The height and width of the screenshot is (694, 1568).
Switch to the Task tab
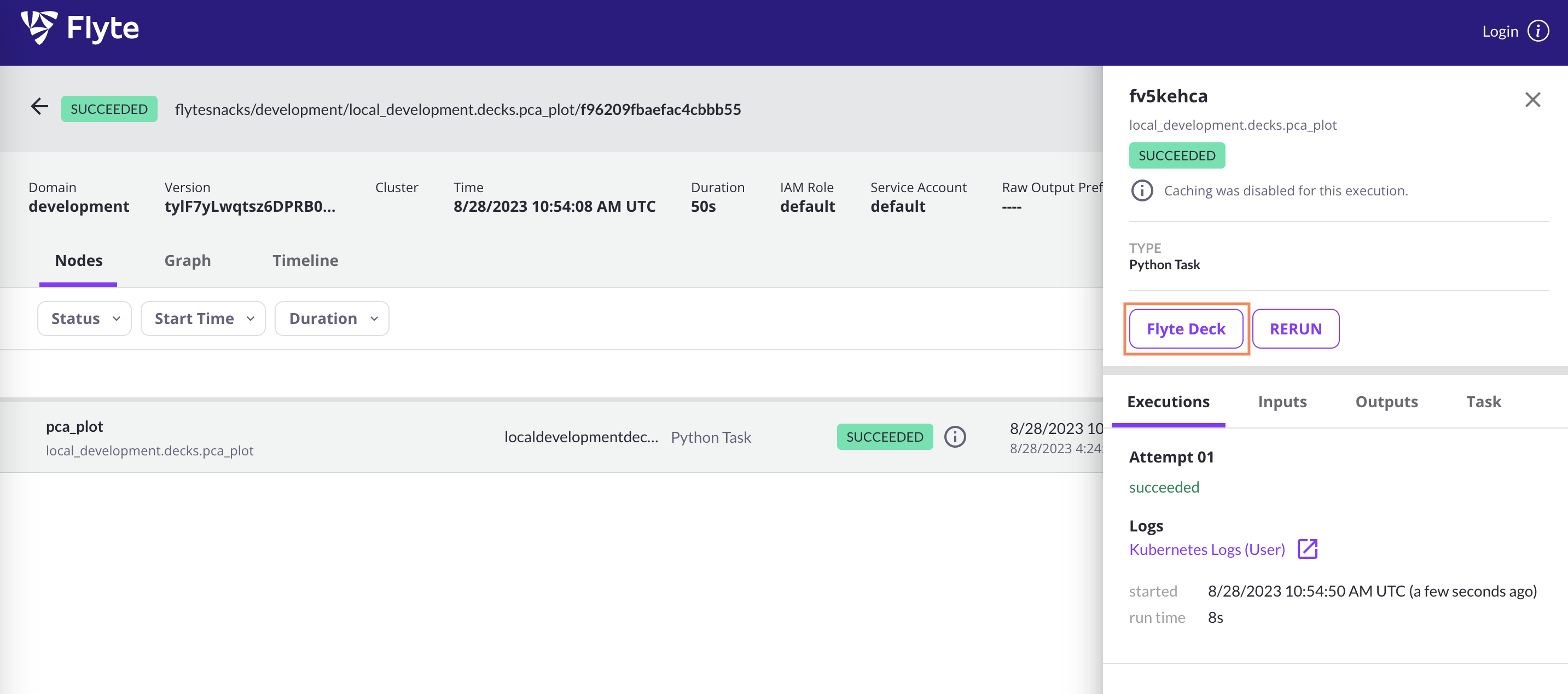tap(1483, 402)
